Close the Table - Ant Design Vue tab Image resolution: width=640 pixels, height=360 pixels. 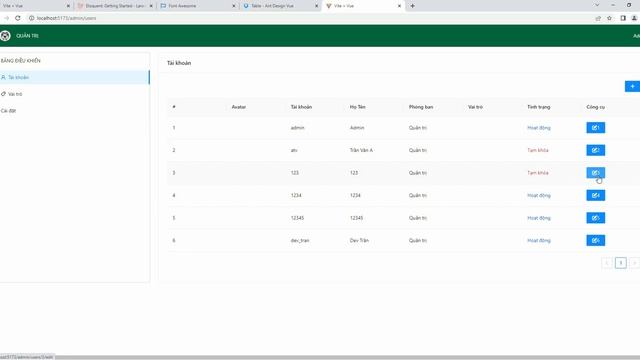[x=316, y=6]
